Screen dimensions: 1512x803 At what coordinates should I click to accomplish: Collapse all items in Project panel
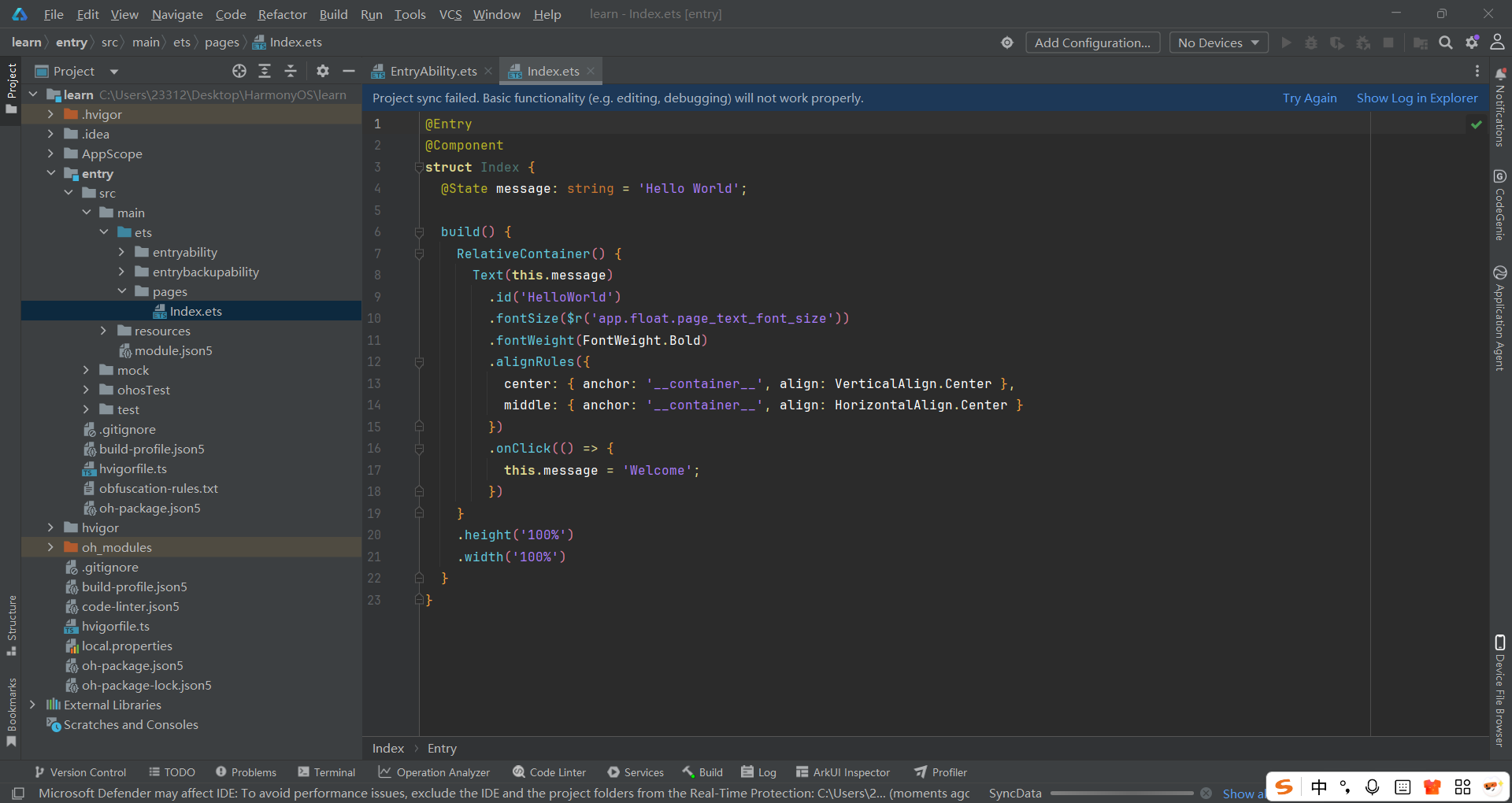291,71
